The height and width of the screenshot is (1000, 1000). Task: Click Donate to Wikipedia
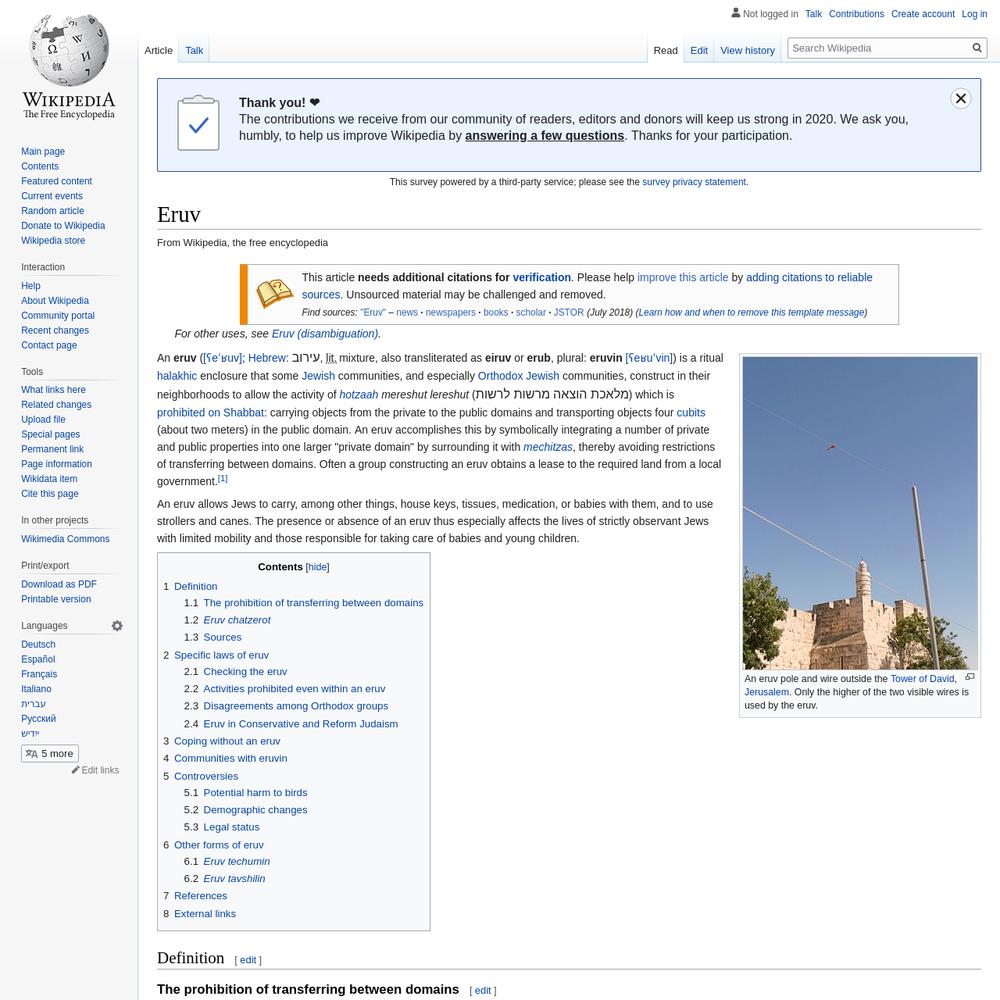pyautogui.click(x=62, y=225)
